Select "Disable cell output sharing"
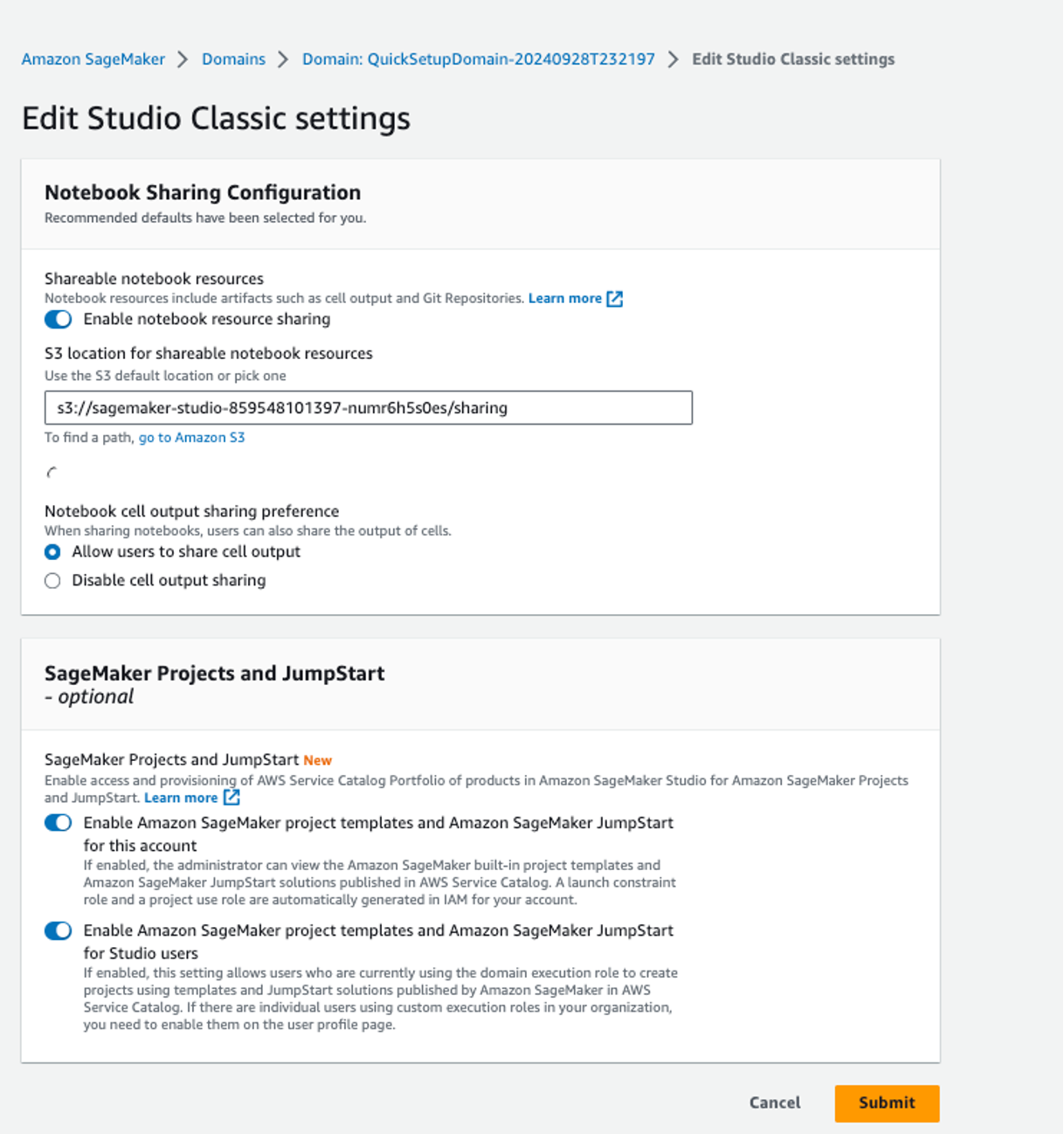This screenshot has height=1134, width=1064. pyautogui.click(x=52, y=580)
